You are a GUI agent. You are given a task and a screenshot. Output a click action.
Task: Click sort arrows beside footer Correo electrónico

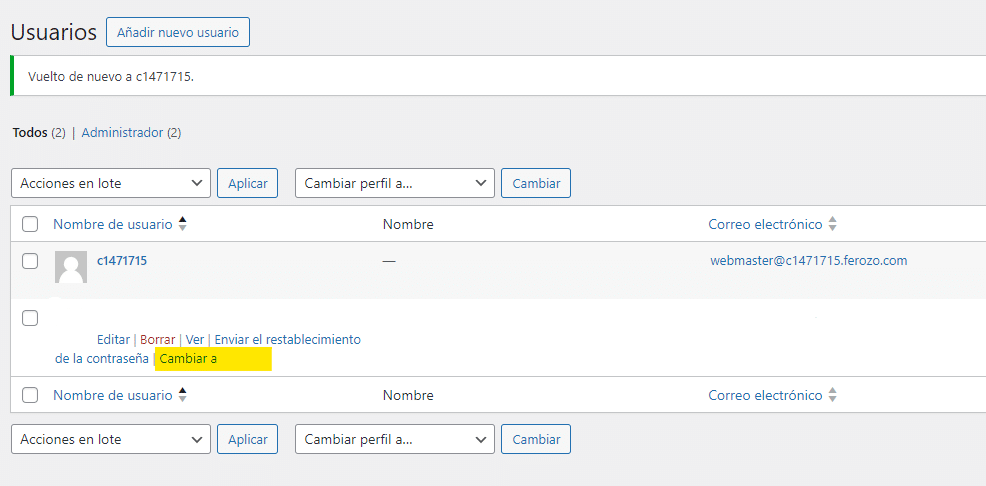(832, 395)
